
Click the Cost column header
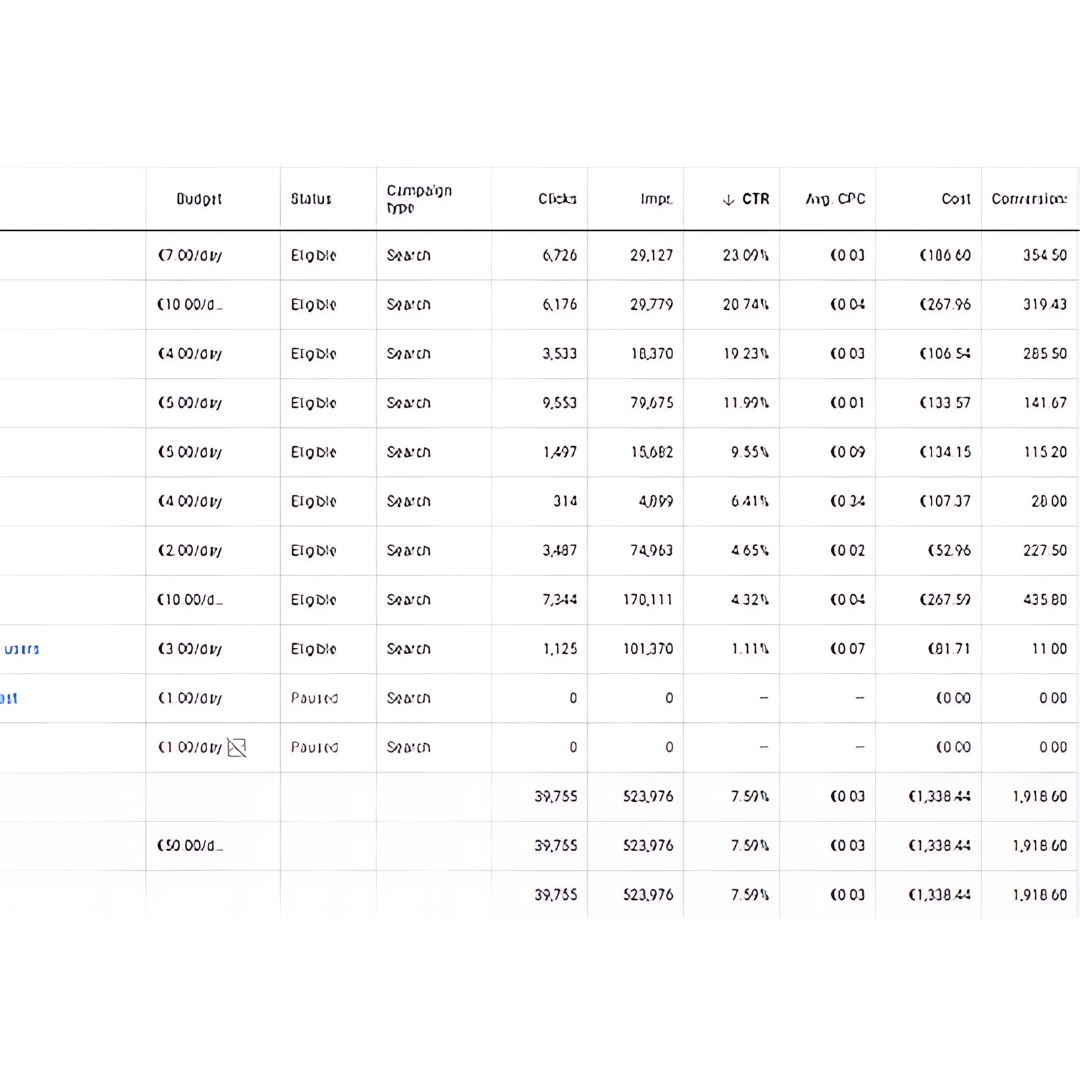(x=955, y=199)
